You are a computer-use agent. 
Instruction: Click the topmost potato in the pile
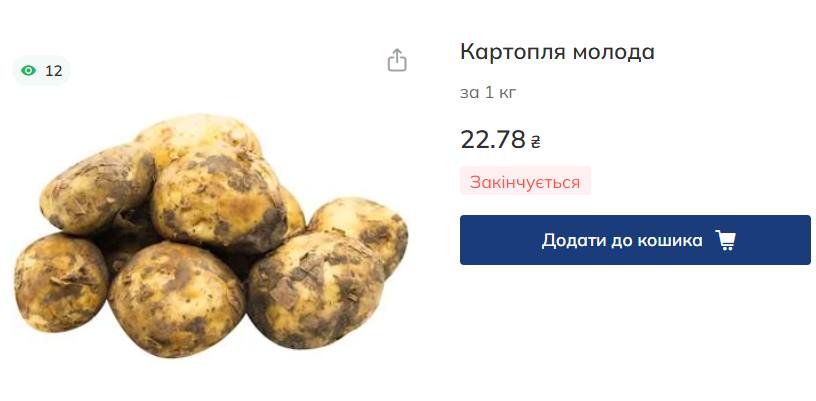point(198,138)
